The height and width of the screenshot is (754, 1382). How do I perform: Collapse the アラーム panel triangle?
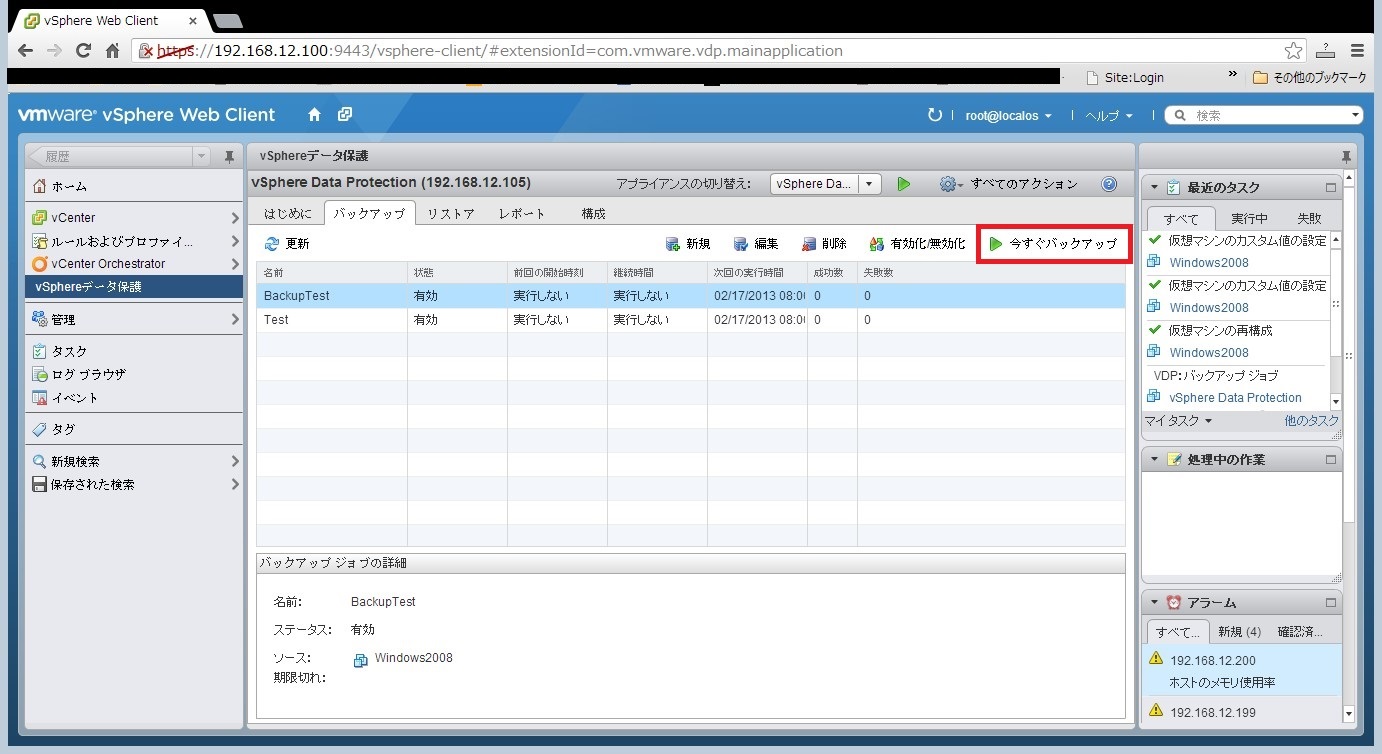1154,603
